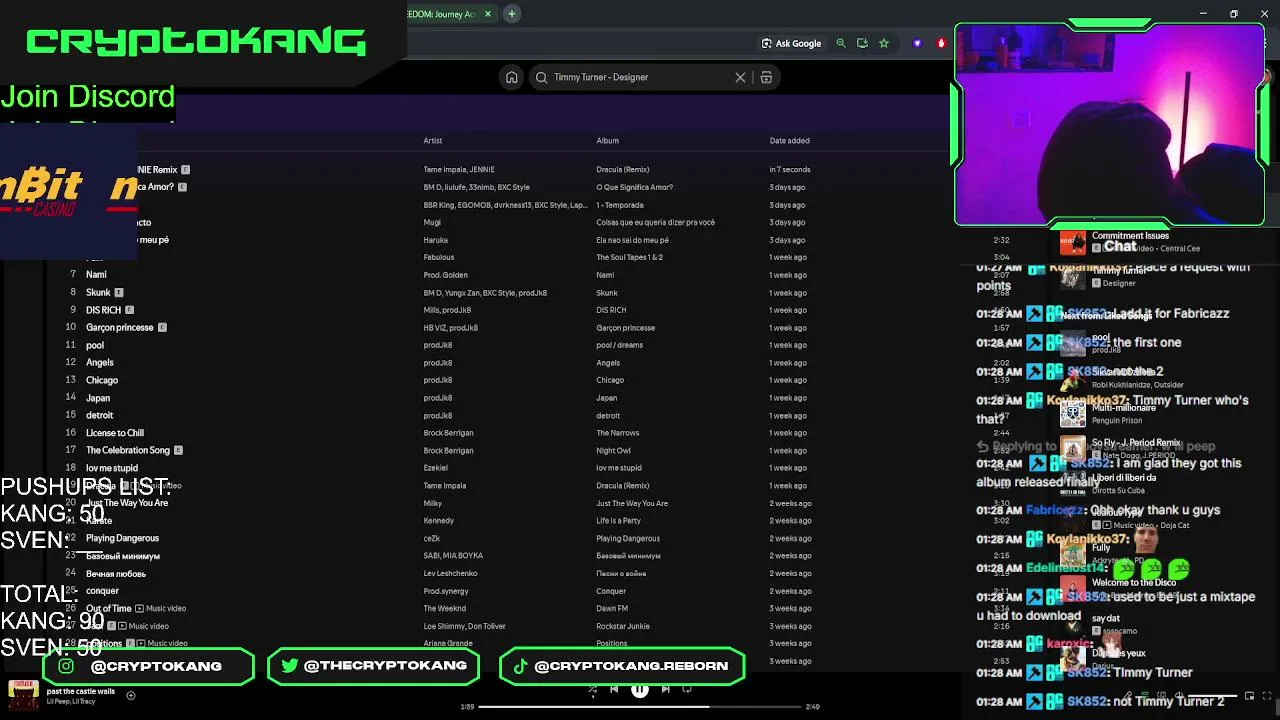The image size is (1280, 720).
Task: Open artist 'The Weeknd' link
Action: [x=444, y=609]
